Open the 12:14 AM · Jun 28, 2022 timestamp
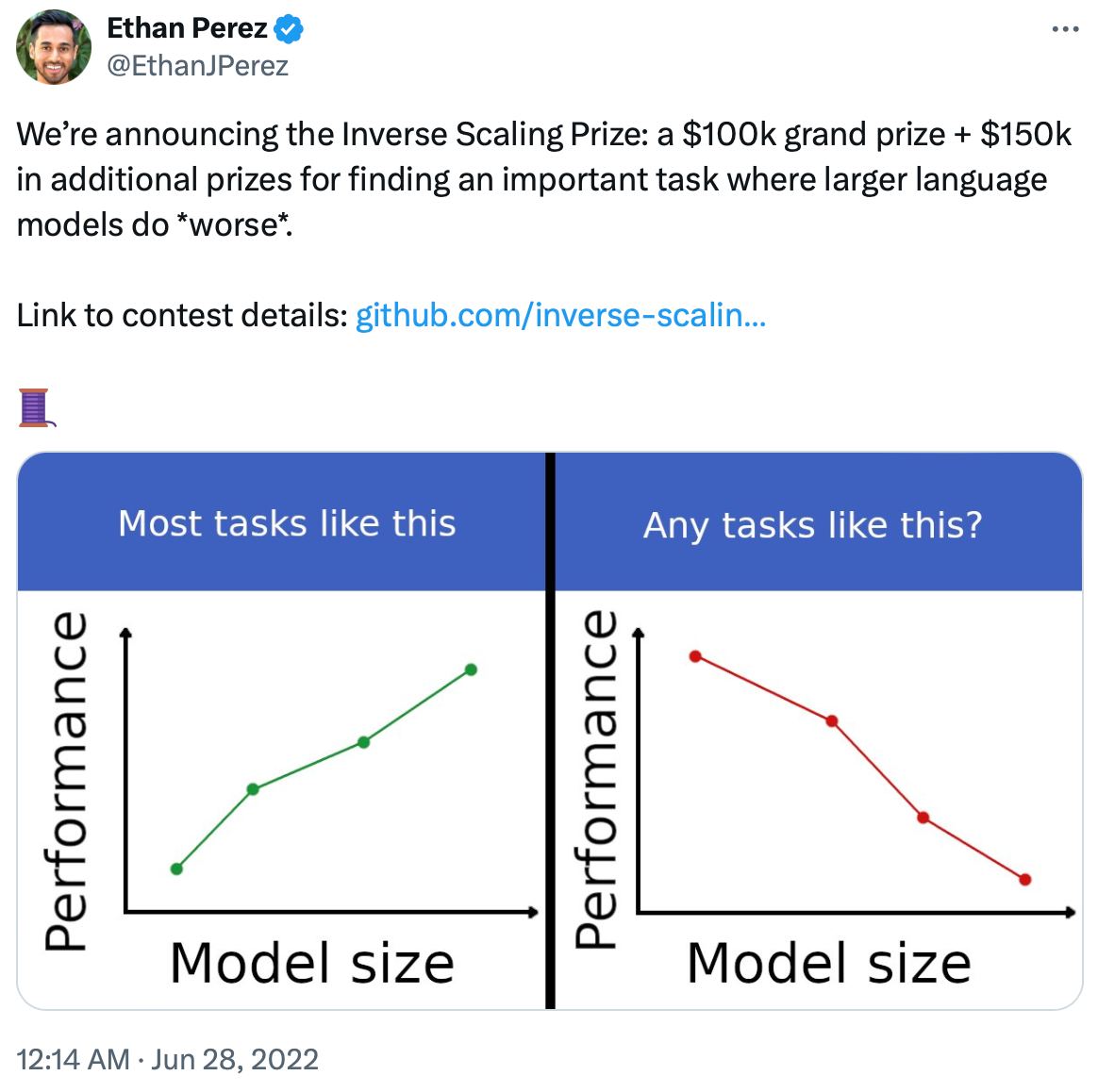 pos(168,1059)
